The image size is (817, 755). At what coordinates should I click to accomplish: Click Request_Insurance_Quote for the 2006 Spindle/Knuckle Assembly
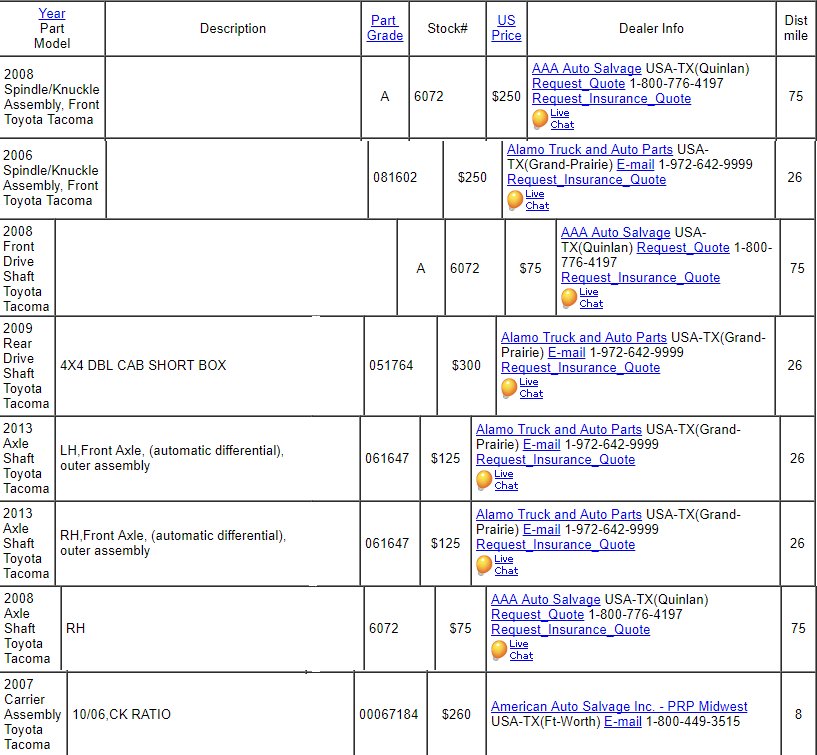tap(587, 180)
